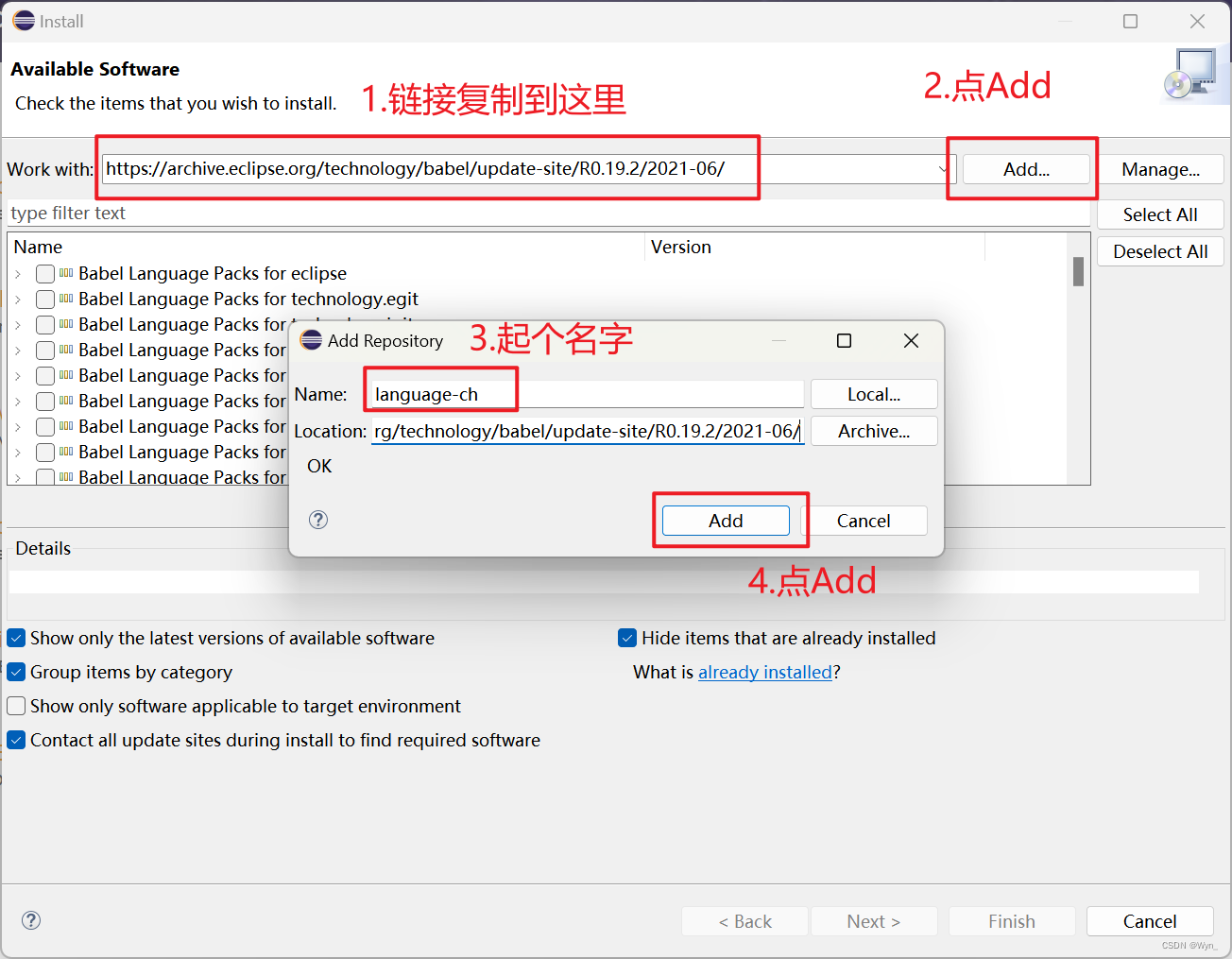Cancel the Install wizard
1232x959 pixels.
tap(1150, 921)
